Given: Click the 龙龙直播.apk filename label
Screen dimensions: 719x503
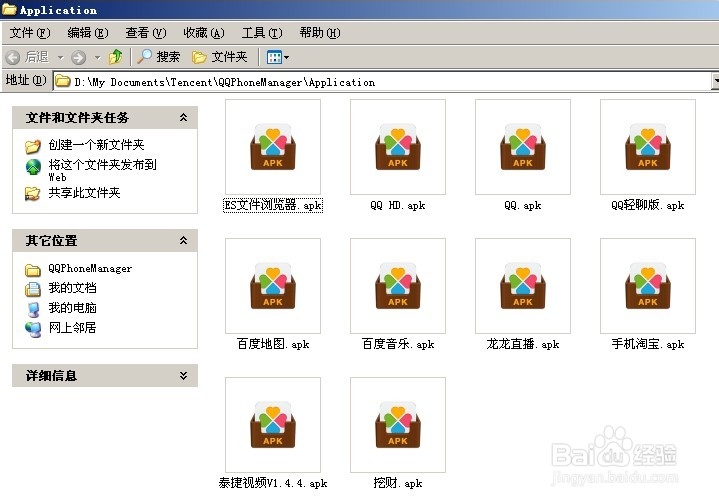Looking at the screenshot, I should tap(523, 344).
